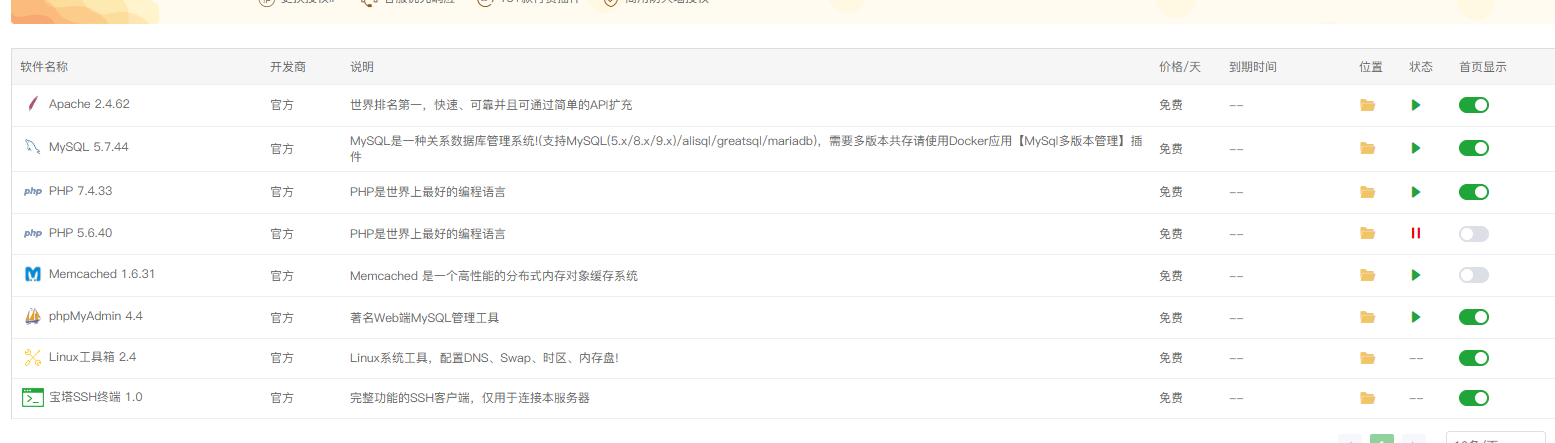Click the 位置 column header

1371,67
